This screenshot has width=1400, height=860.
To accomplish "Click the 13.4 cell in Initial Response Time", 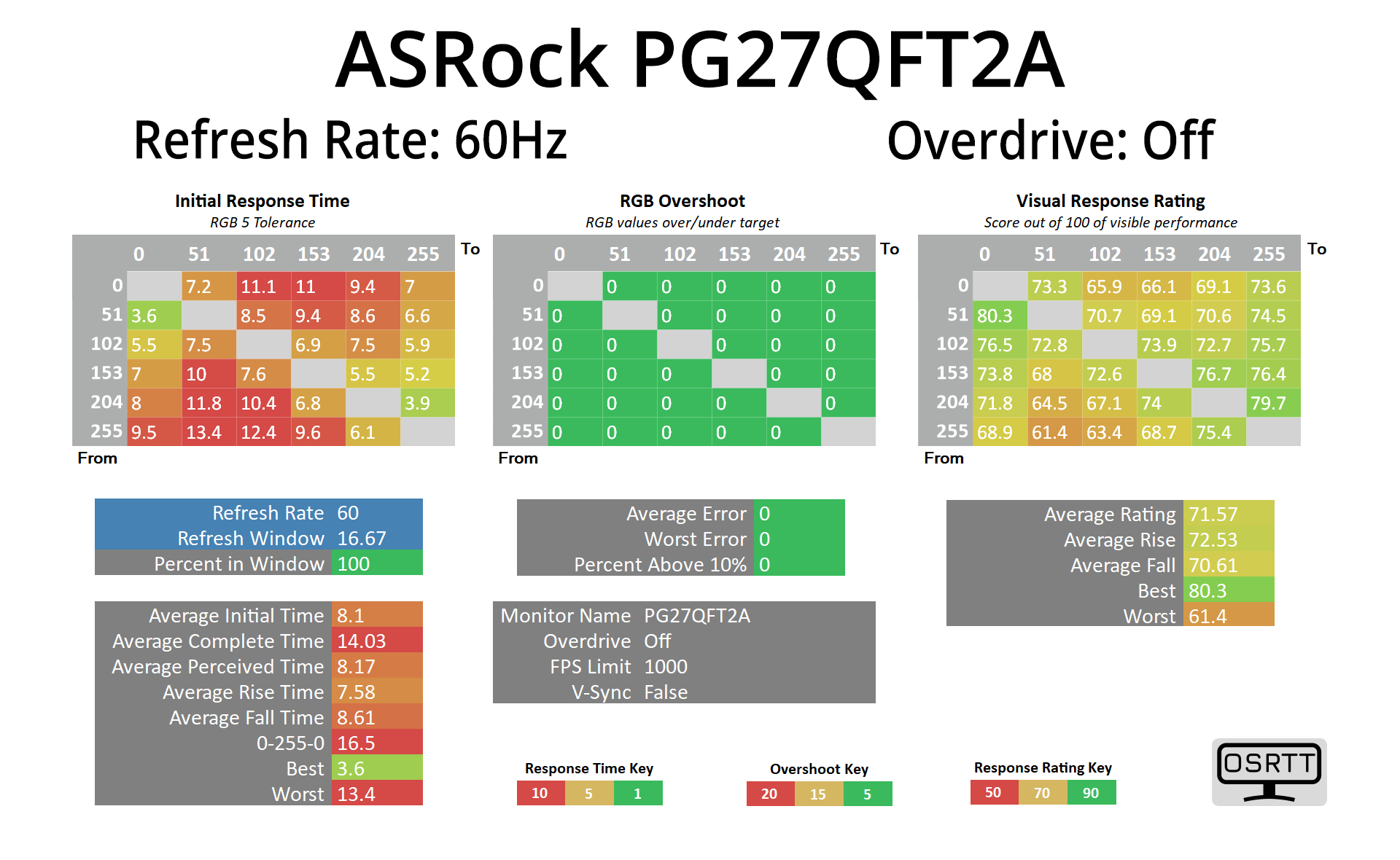I will click(x=209, y=432).
